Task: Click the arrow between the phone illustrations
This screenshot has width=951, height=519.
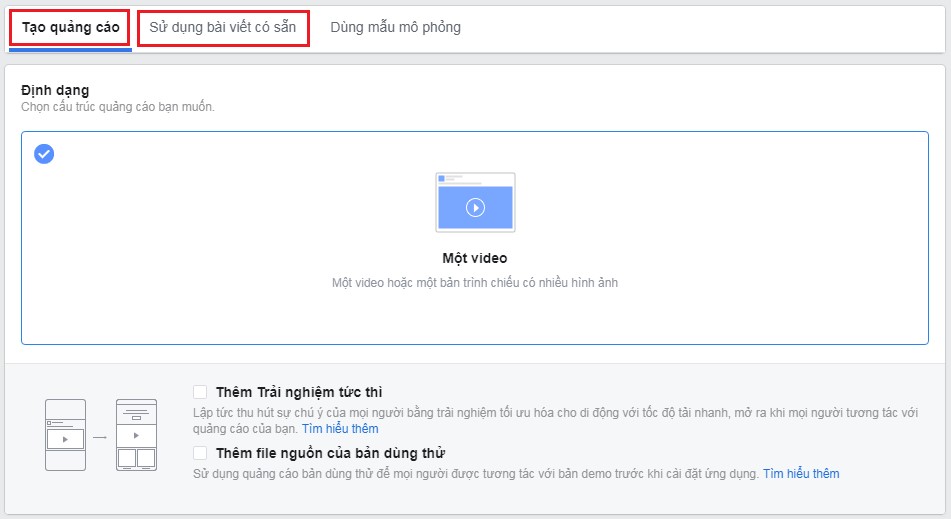Action: click(x=100, y=436)
